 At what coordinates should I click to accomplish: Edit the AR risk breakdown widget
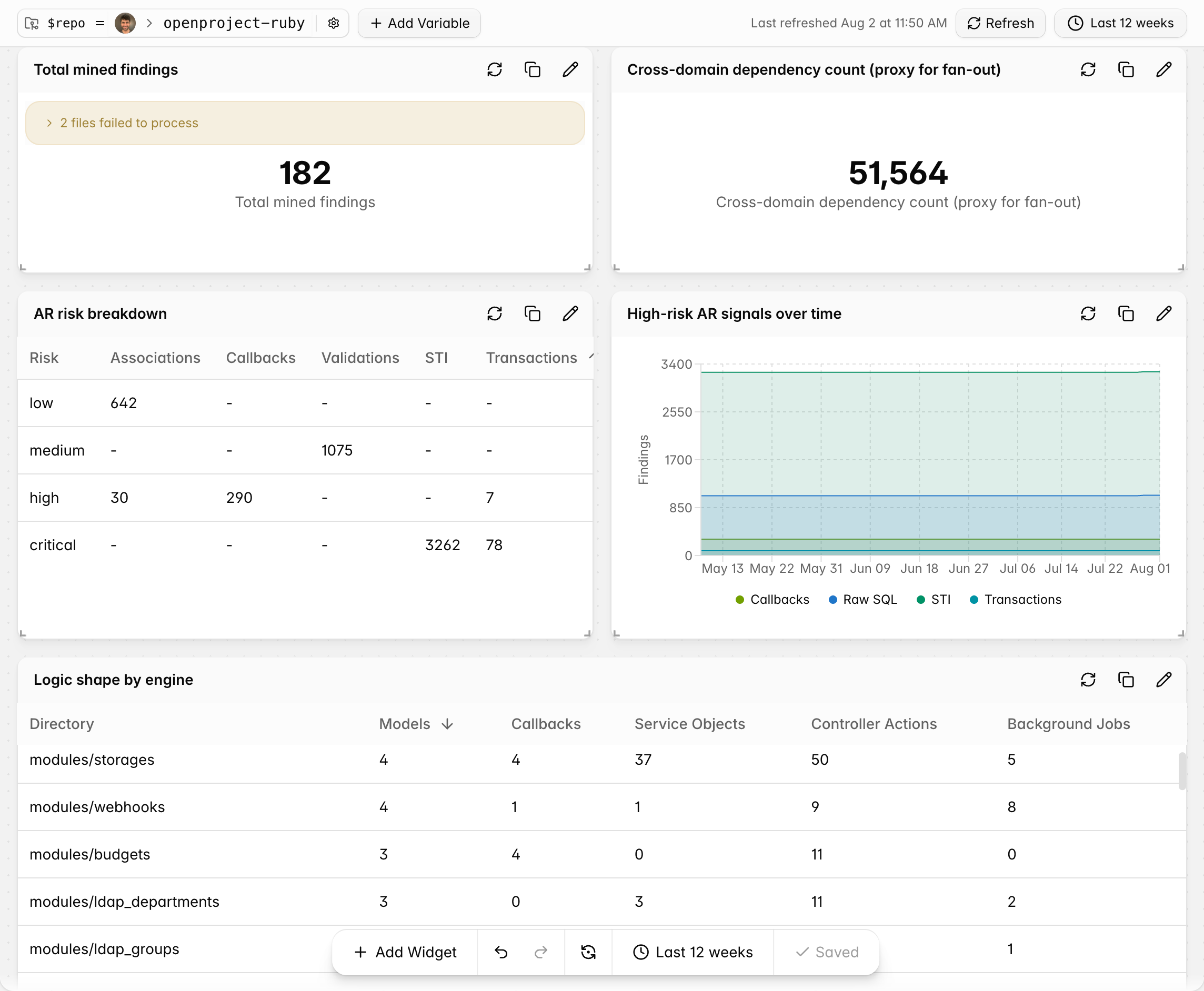coord(570,314)
